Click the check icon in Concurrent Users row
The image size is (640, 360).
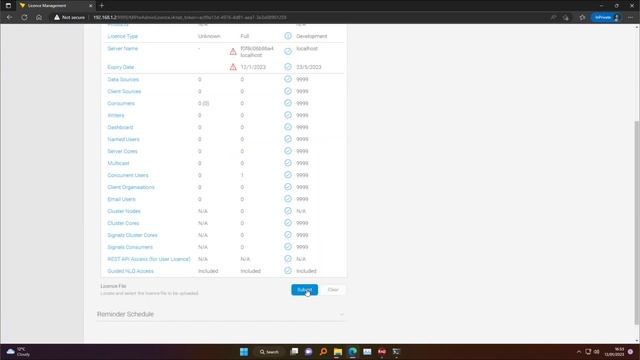(x=288, y=175)
